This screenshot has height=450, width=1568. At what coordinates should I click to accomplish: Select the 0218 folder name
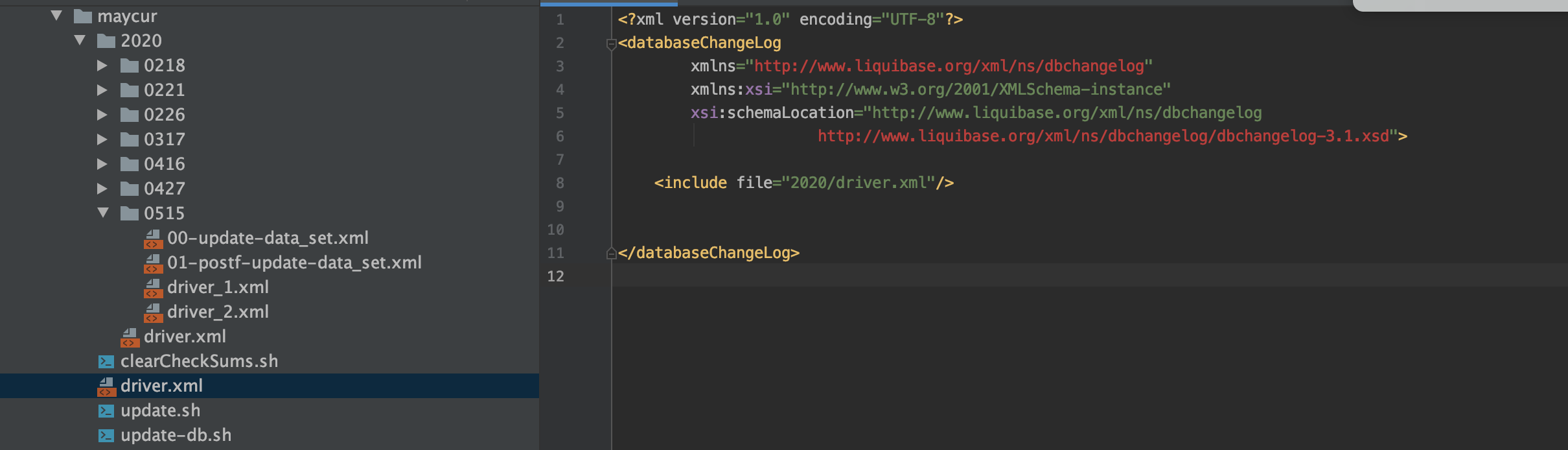coord(165,65)
